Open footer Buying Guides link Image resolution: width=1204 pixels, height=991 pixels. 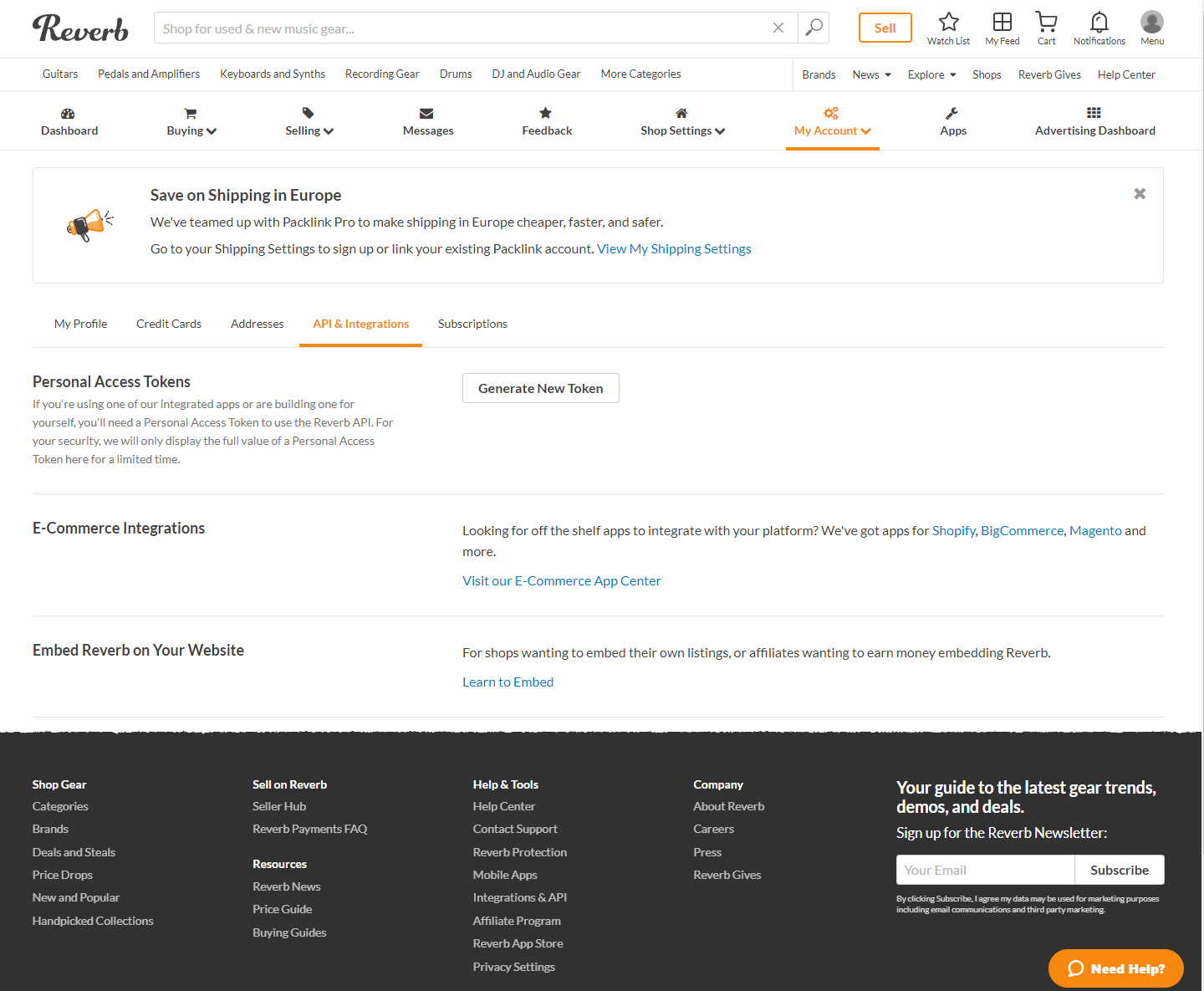289,932
